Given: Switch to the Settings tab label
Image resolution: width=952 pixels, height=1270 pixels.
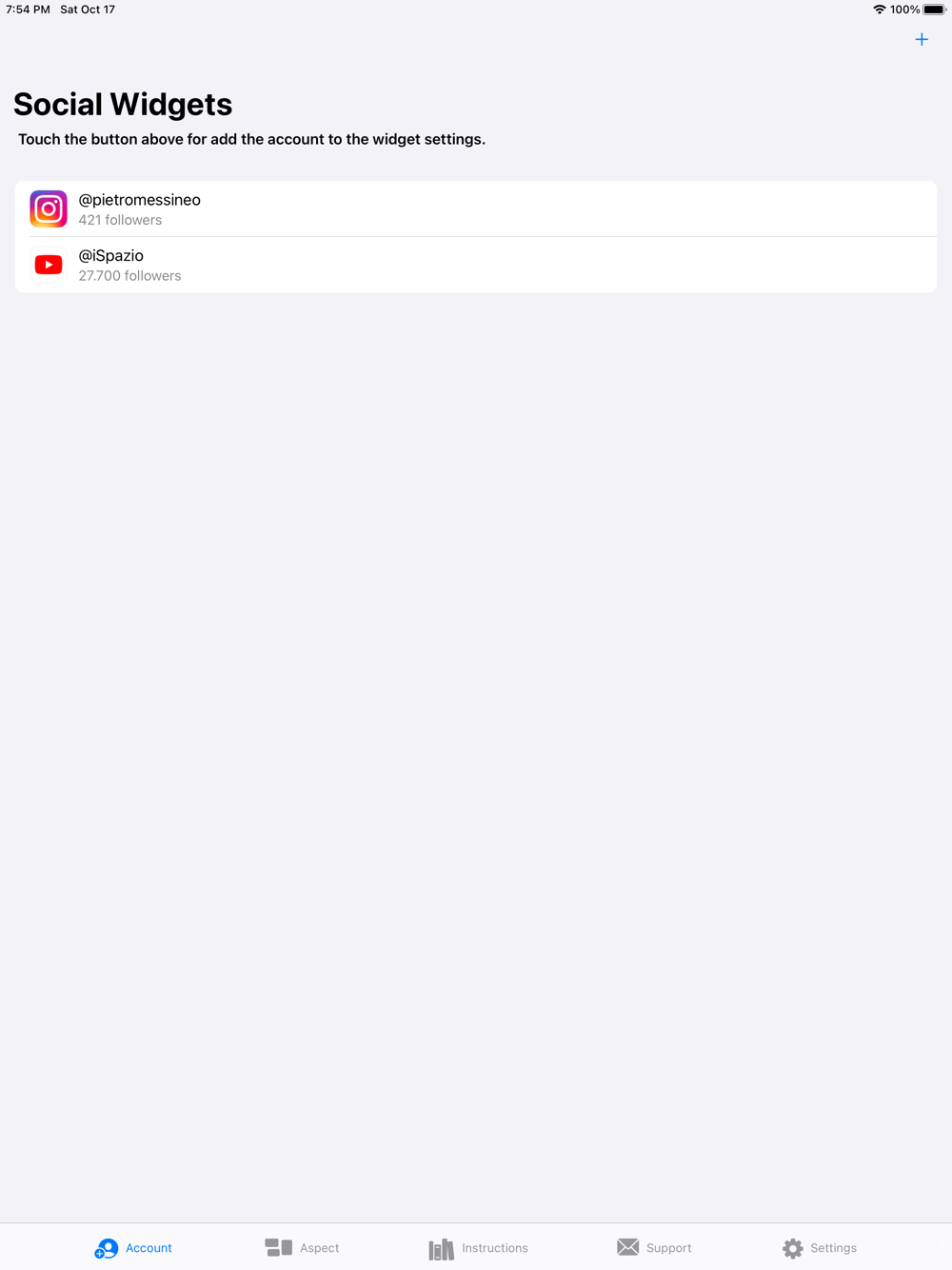Looking at the screenshot, I should coord(834,1248).
